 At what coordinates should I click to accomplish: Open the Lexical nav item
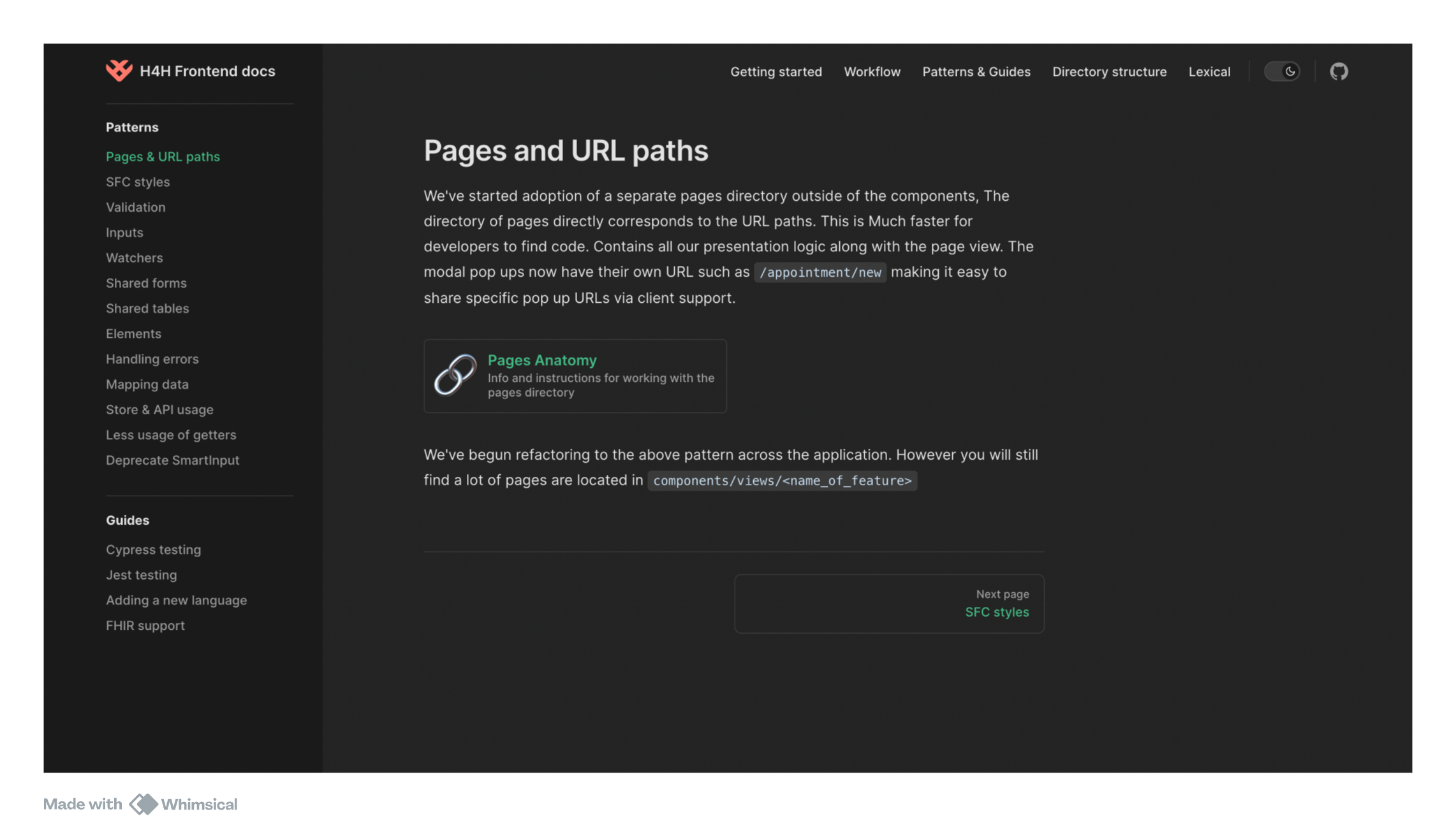tap(1209, 72)
